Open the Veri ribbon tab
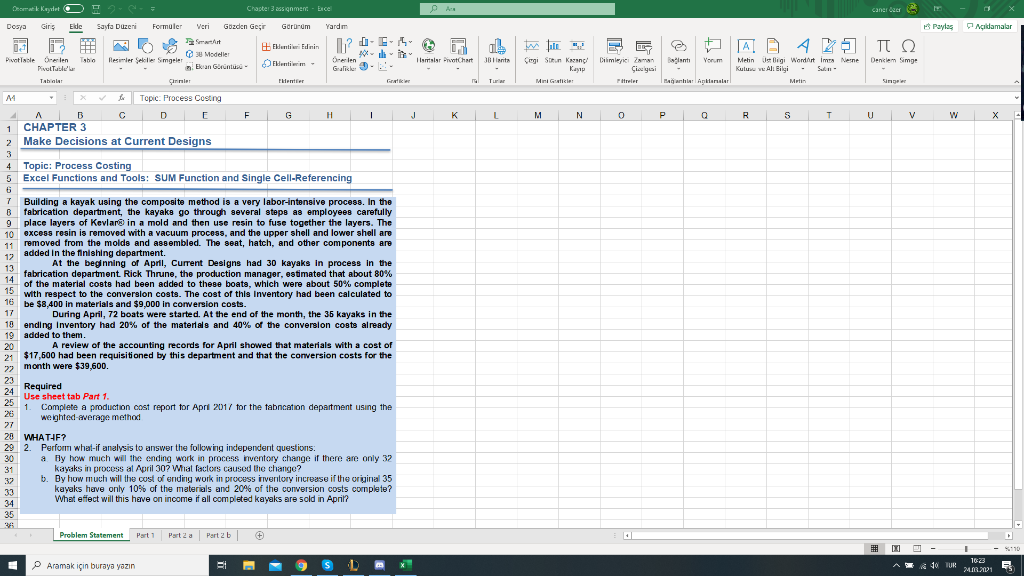Screen dimensions: 1024x576 [x=203, y=27]
